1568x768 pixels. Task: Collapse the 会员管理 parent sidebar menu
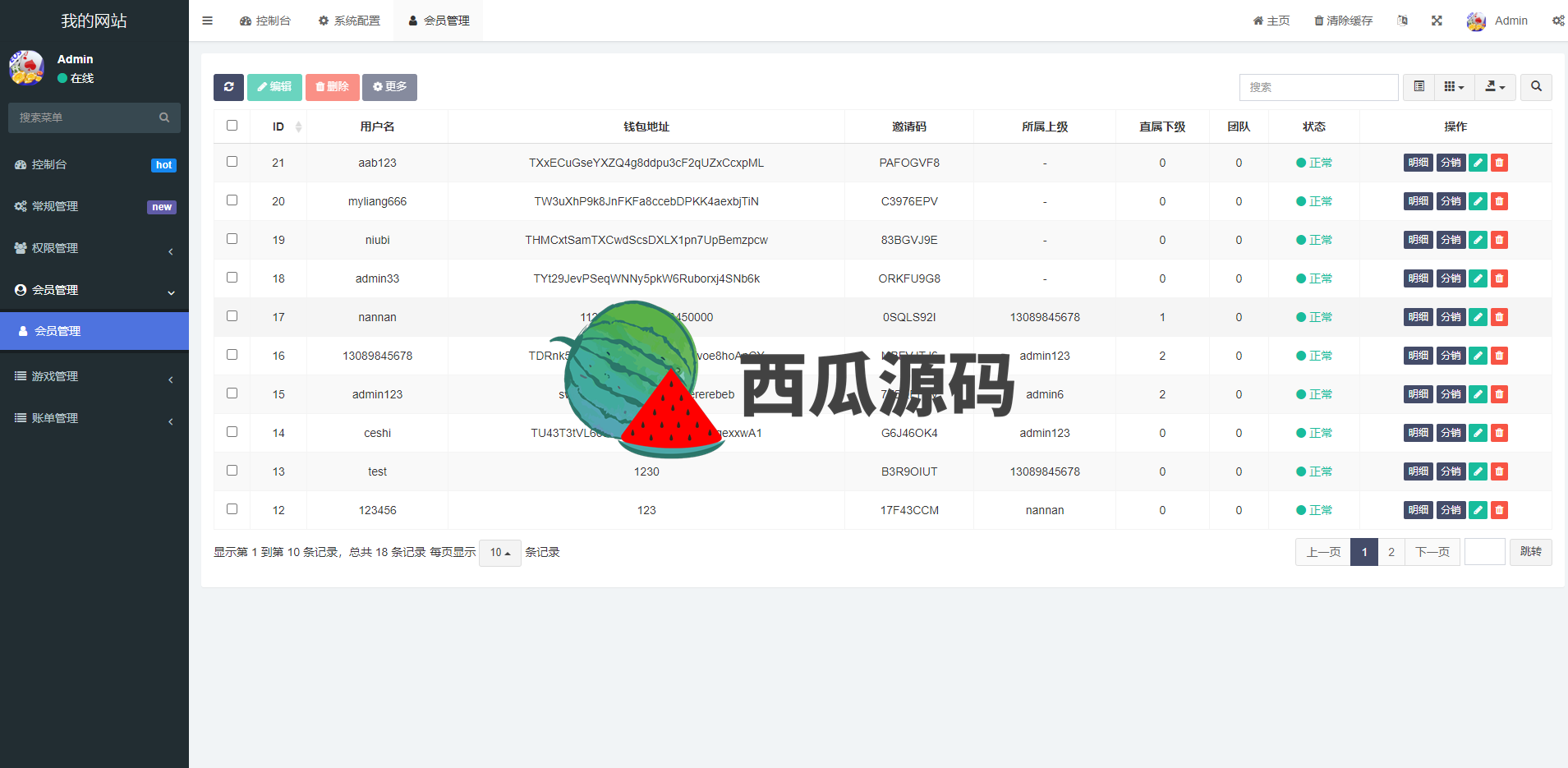point(94,290)
